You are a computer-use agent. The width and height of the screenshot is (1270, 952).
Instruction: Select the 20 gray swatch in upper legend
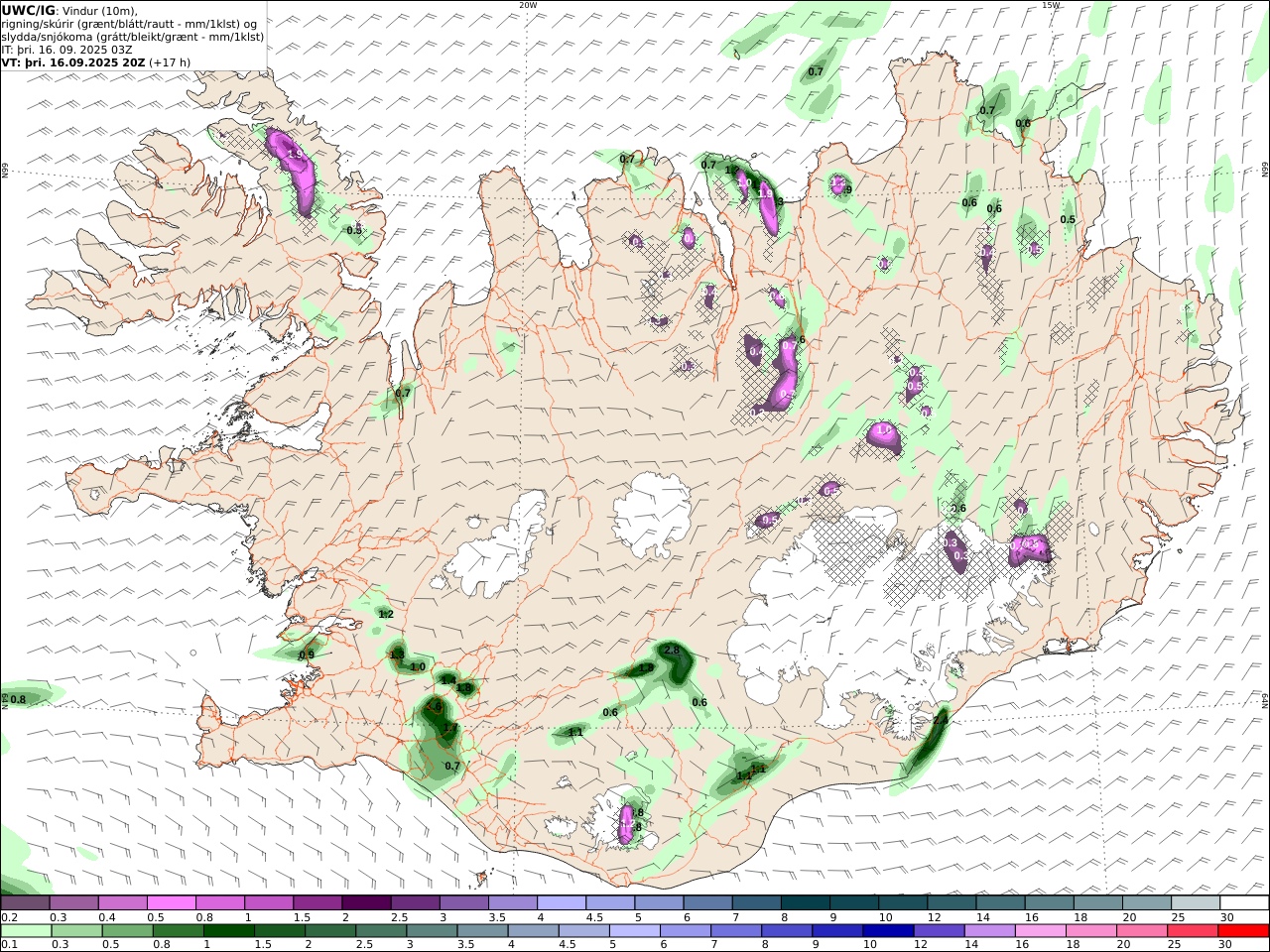[x=1147, y=903]
